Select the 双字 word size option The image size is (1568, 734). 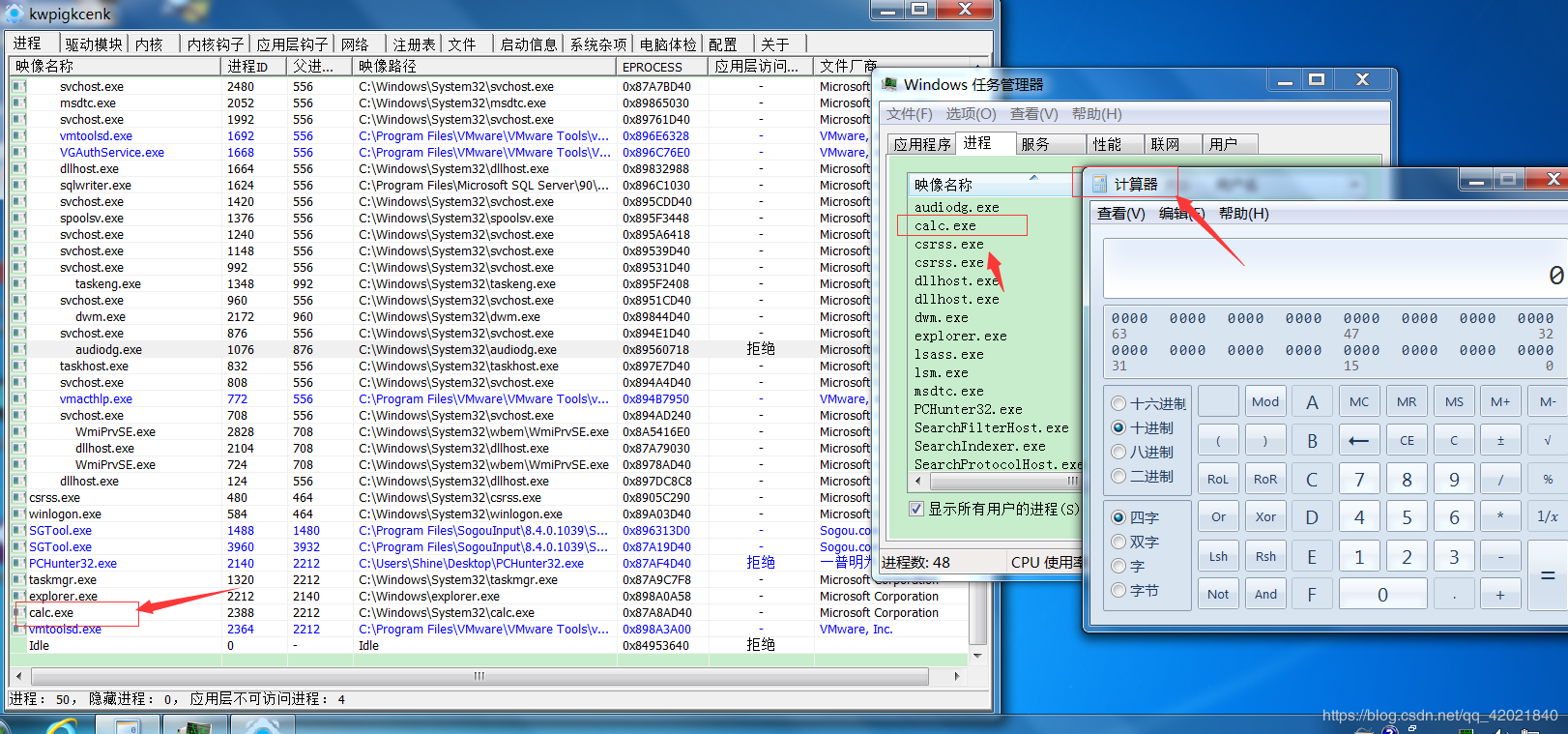click(1118, 543)
